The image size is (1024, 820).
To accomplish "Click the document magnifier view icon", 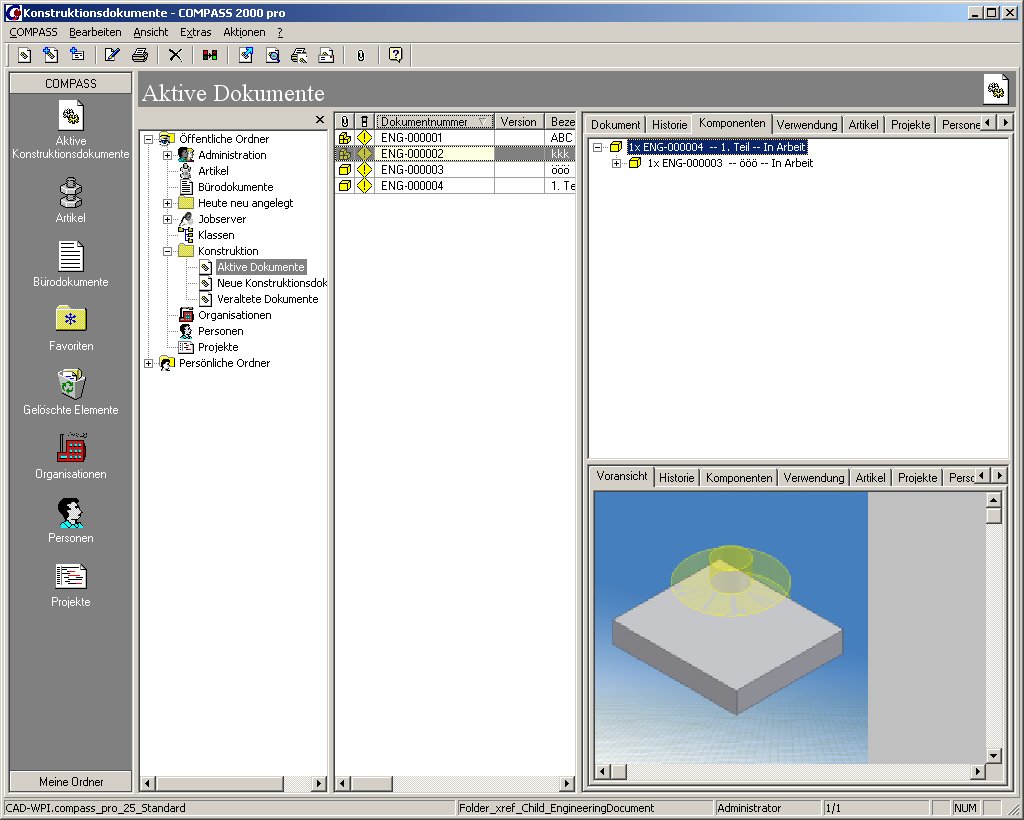I will [x=272, y=55].
